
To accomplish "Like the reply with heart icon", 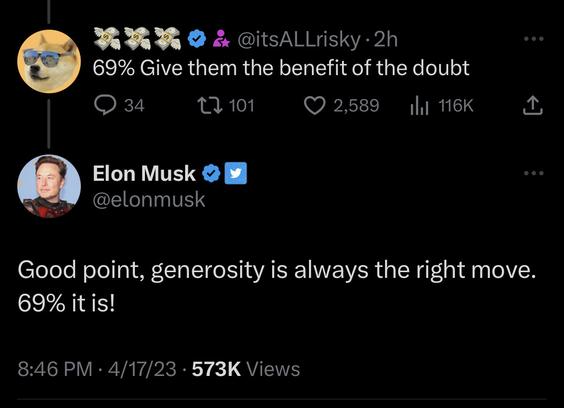I will (314, 105).
